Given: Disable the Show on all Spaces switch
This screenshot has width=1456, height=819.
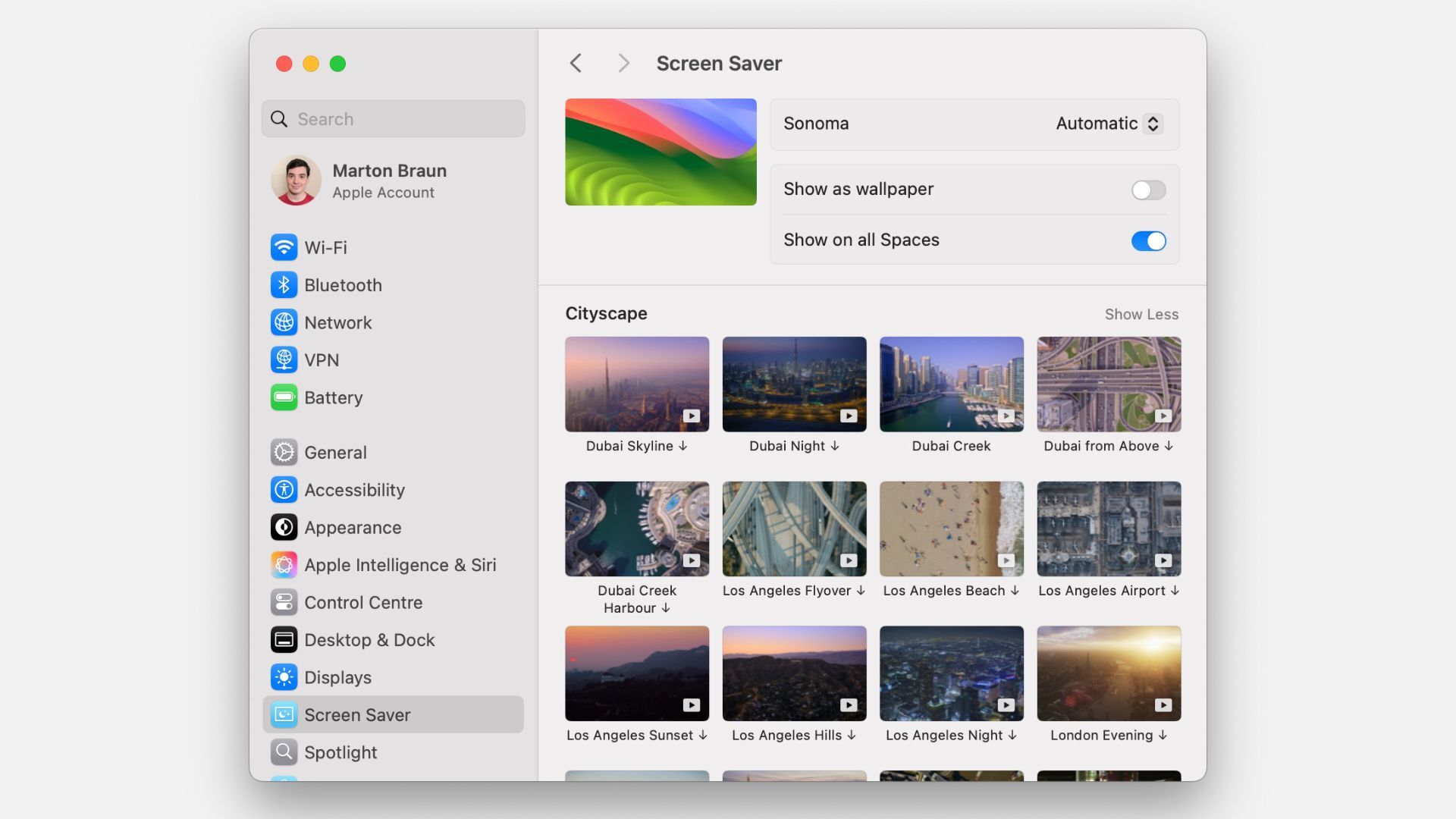Looking at the screenshot, I should (1148, 241).
